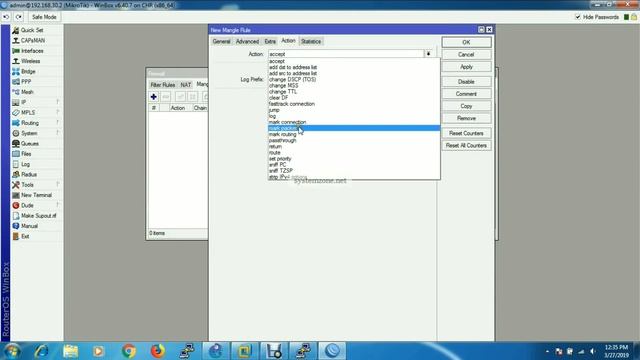640x360 pixels.
Task: Switch to Advanced tab
Action: point(247,41)
